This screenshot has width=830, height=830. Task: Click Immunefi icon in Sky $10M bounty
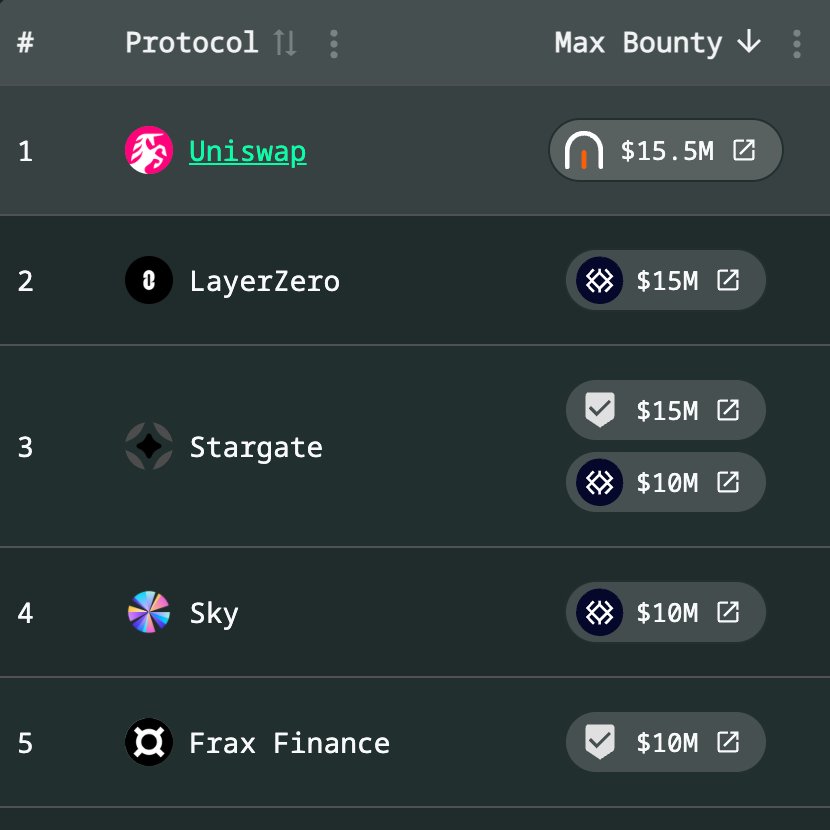click(x=599, y=612)
